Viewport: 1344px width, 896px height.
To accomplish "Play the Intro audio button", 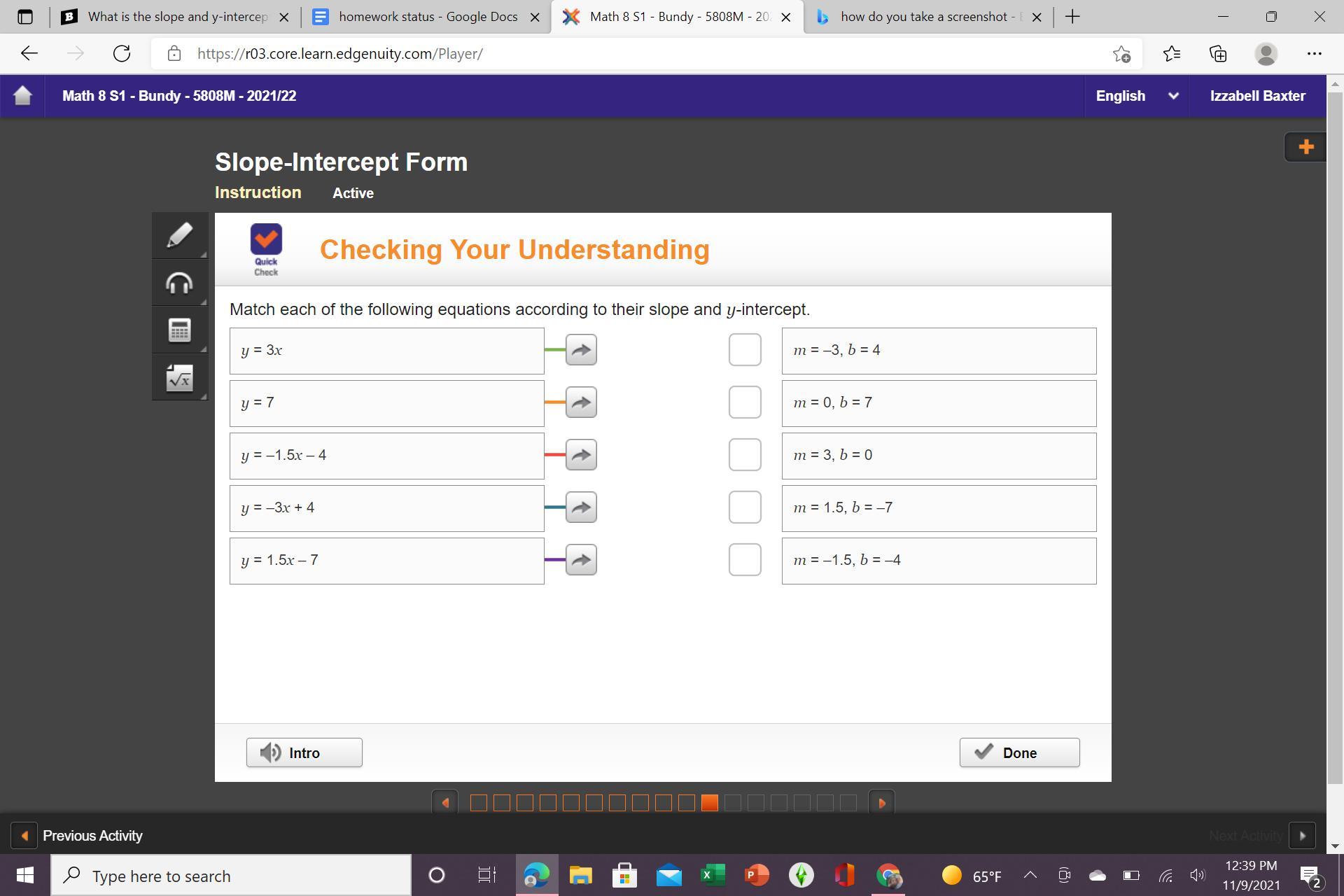I will click(304, 752).
